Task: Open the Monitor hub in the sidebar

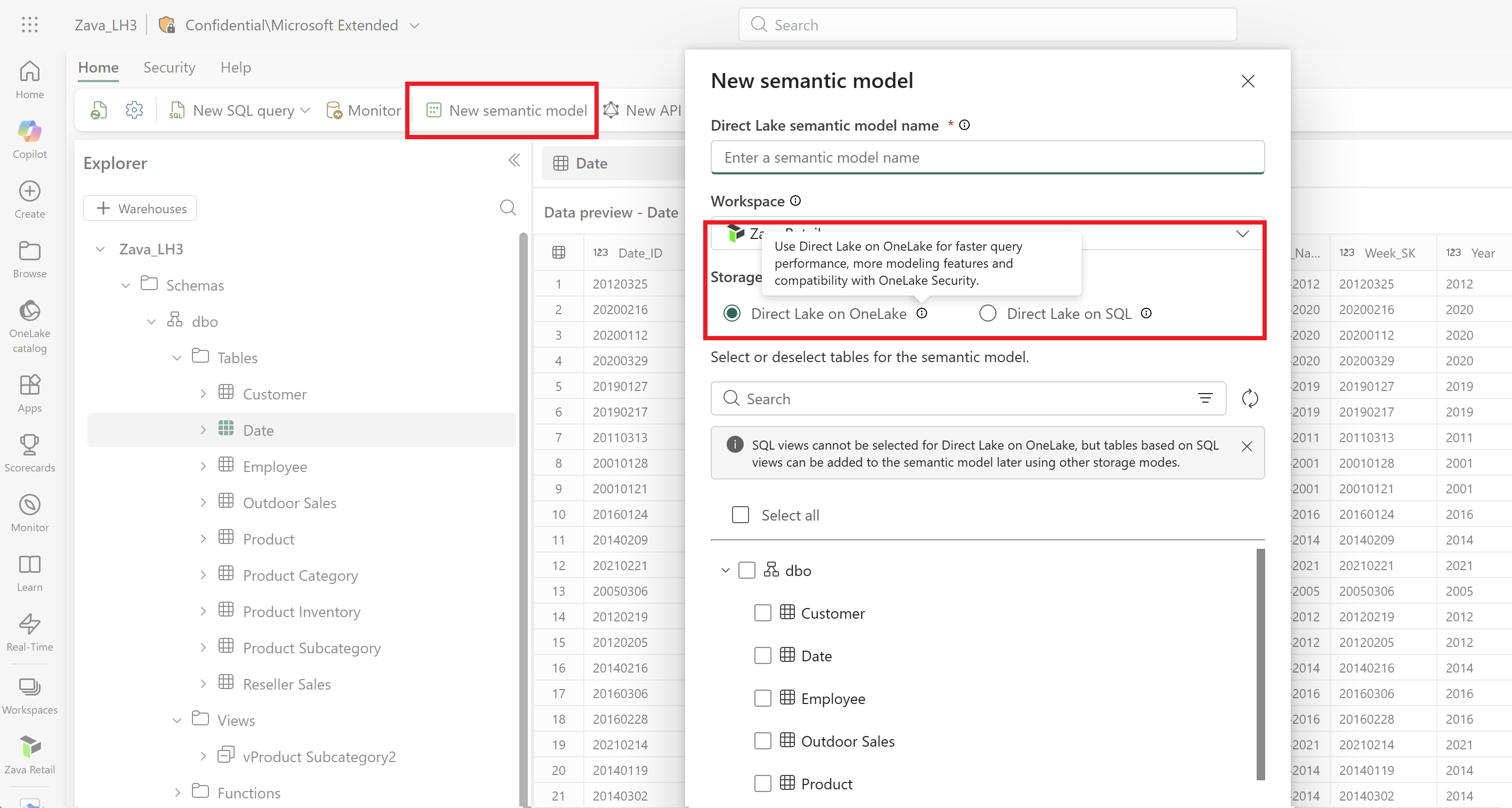Action: pos(29,511)
